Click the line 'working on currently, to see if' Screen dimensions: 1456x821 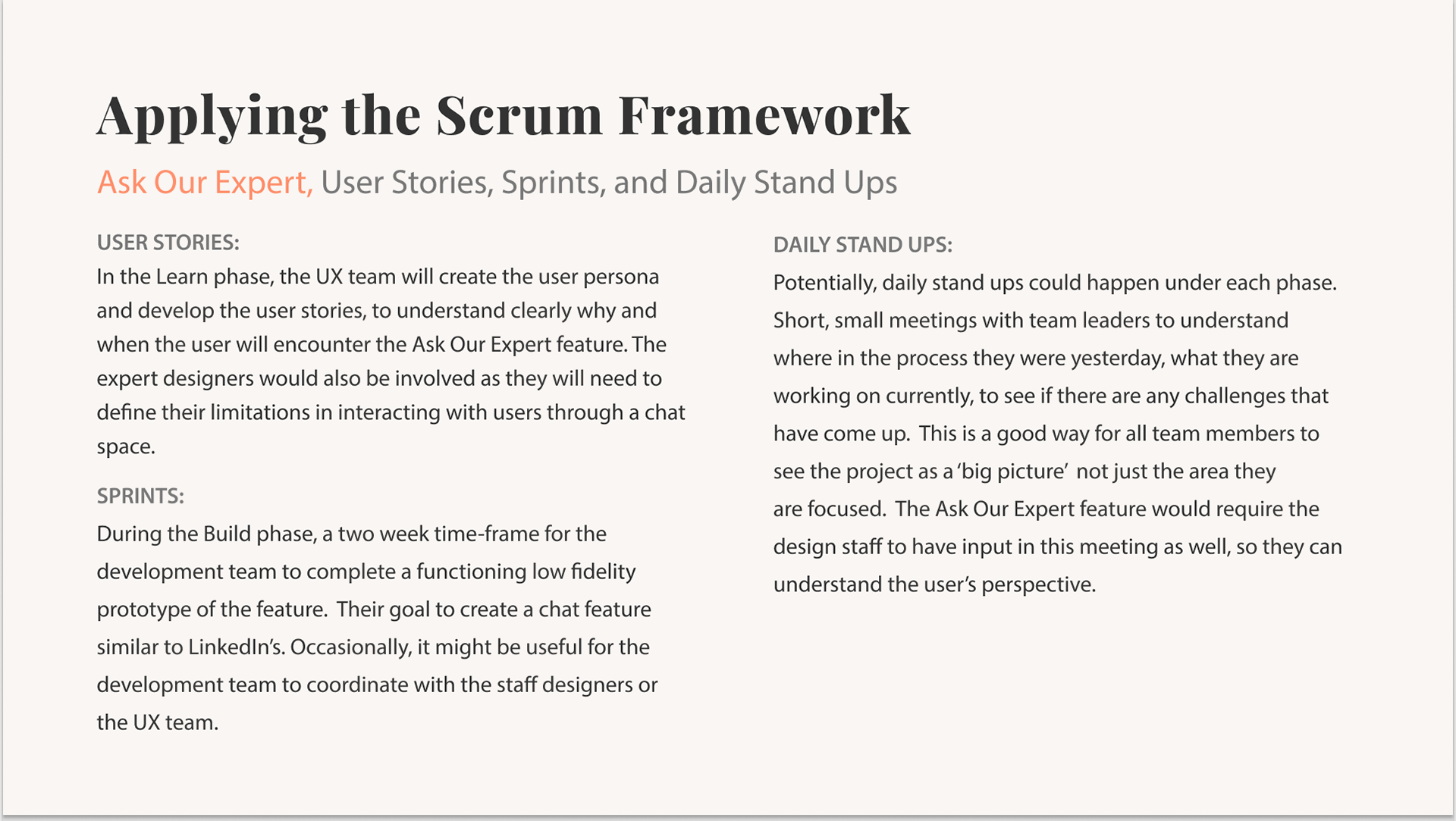1051,396
